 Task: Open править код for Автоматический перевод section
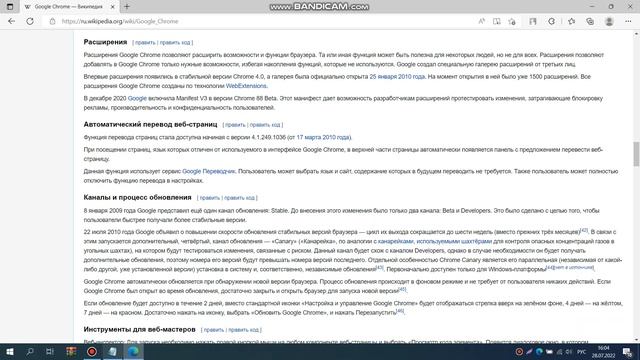click(x=265, y=125)
